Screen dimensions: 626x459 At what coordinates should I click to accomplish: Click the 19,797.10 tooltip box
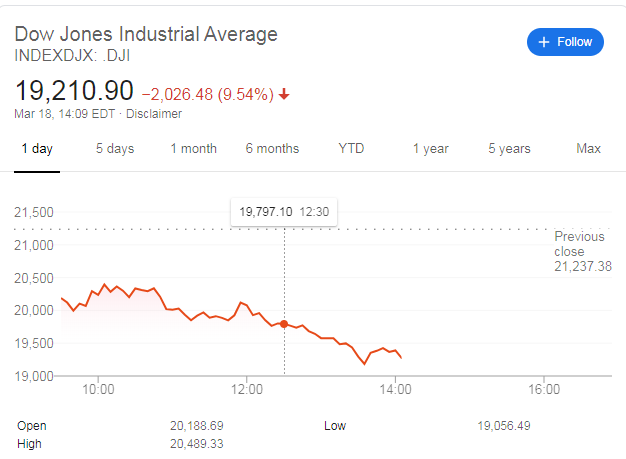[x=284, y=211]
